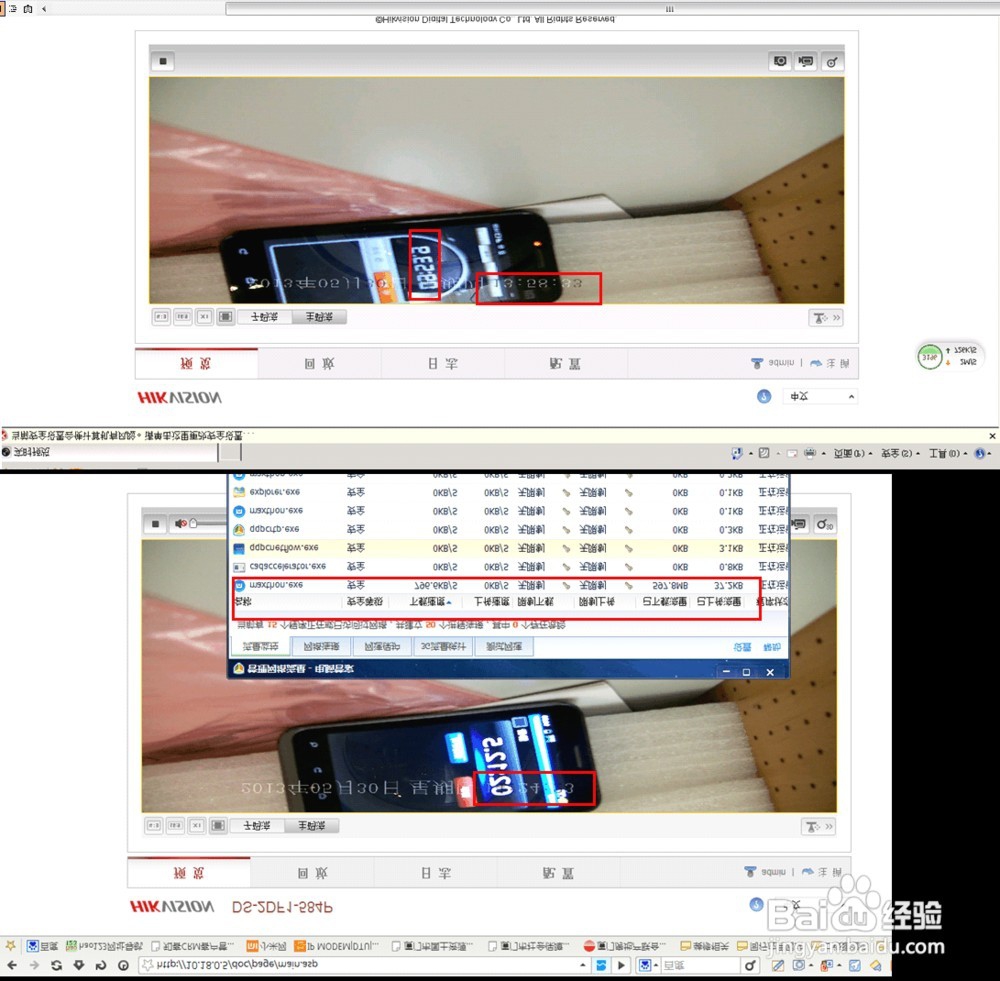Image resolution: width=1000 pixels, height=981 pixels.
Task: Reload page with browser refresh icon
Action: [56, 966]
